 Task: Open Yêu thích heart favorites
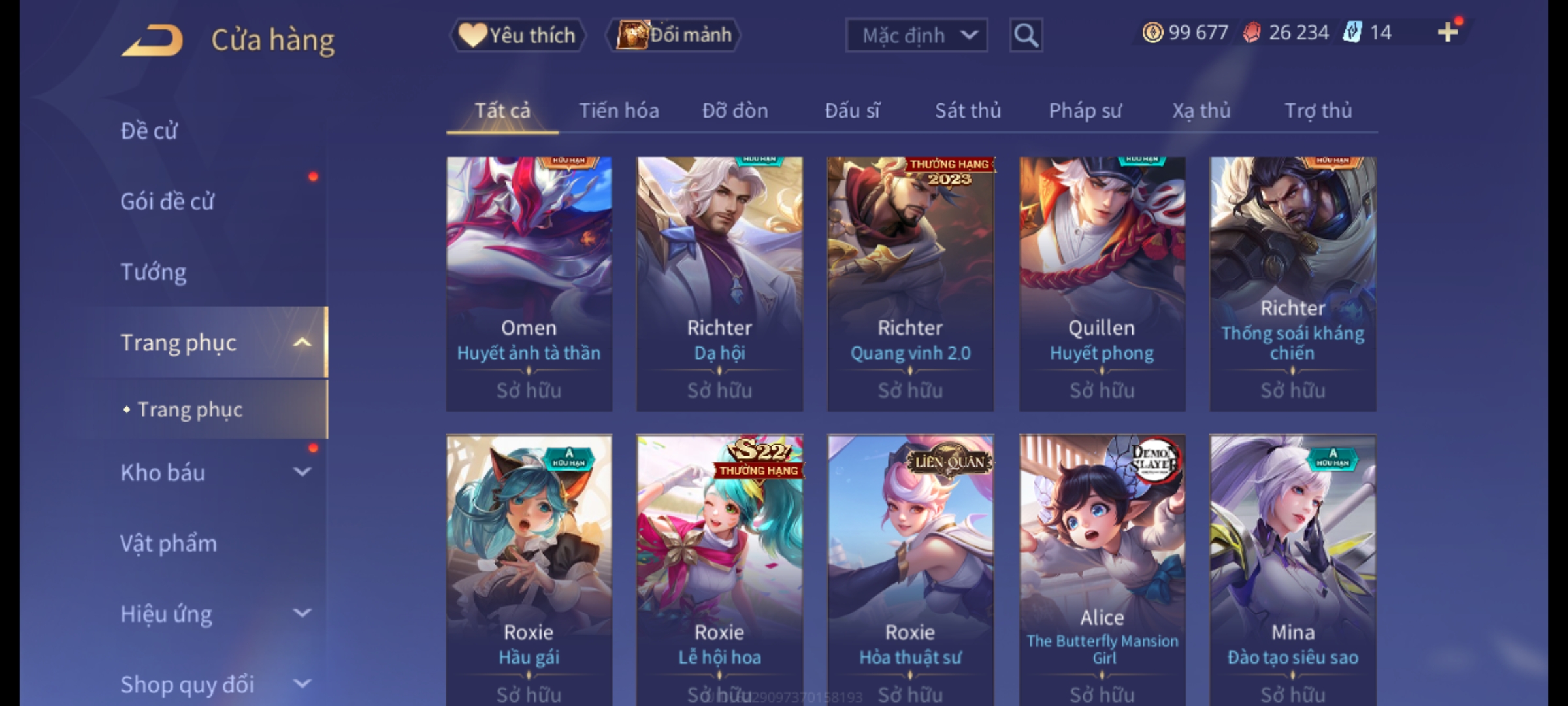point(517,35)
